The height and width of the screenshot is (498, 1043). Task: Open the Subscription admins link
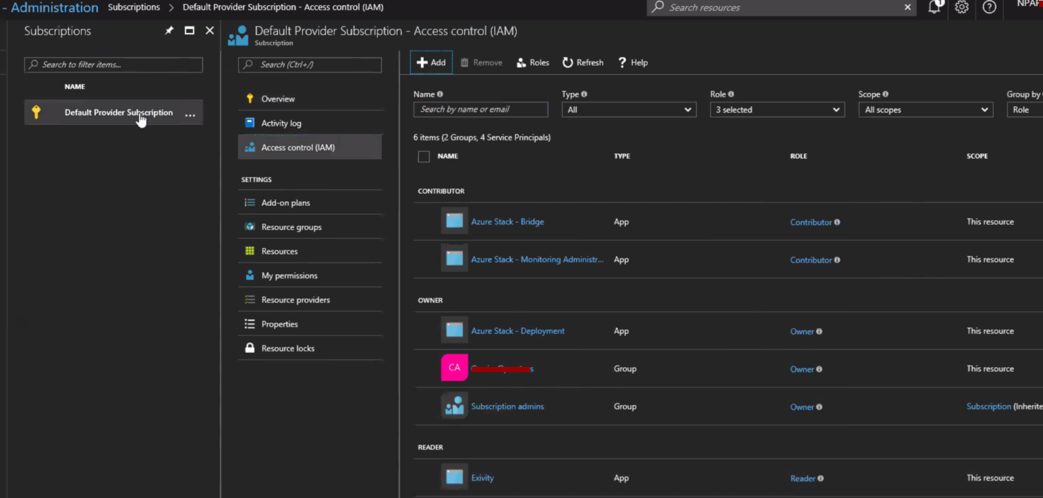click(x=508, y=406)
